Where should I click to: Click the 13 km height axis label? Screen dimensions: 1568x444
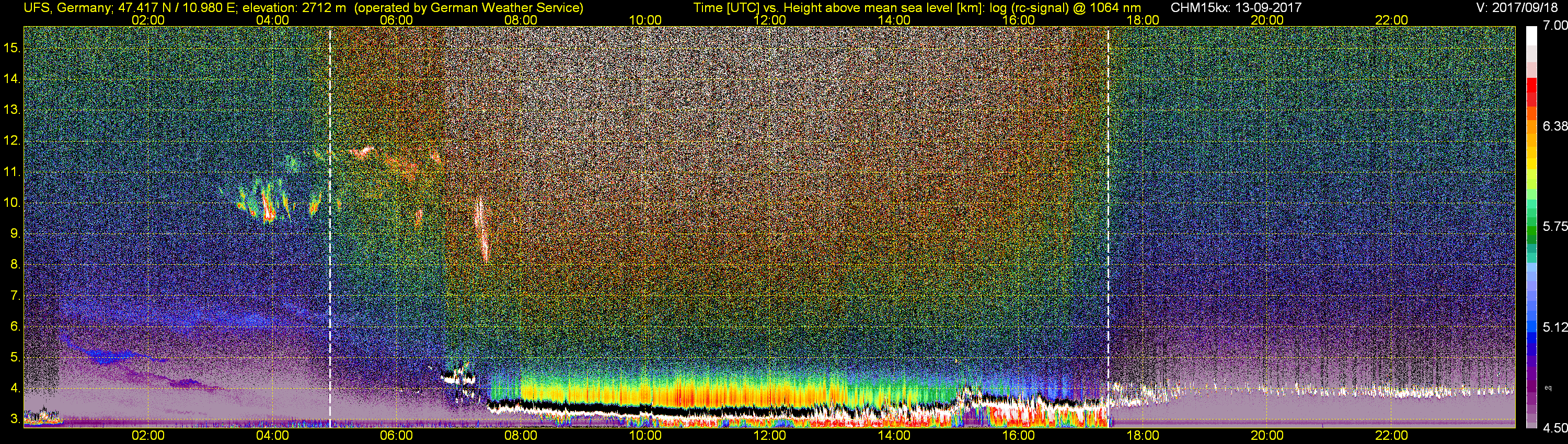pos(12,110)
